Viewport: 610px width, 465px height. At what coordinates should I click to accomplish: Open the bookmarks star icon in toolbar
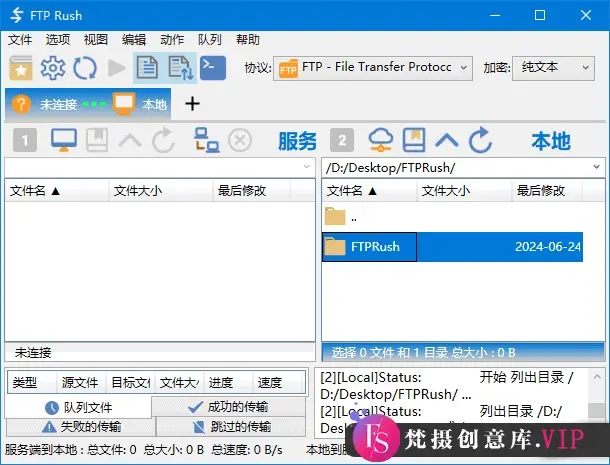click(21, 68)
